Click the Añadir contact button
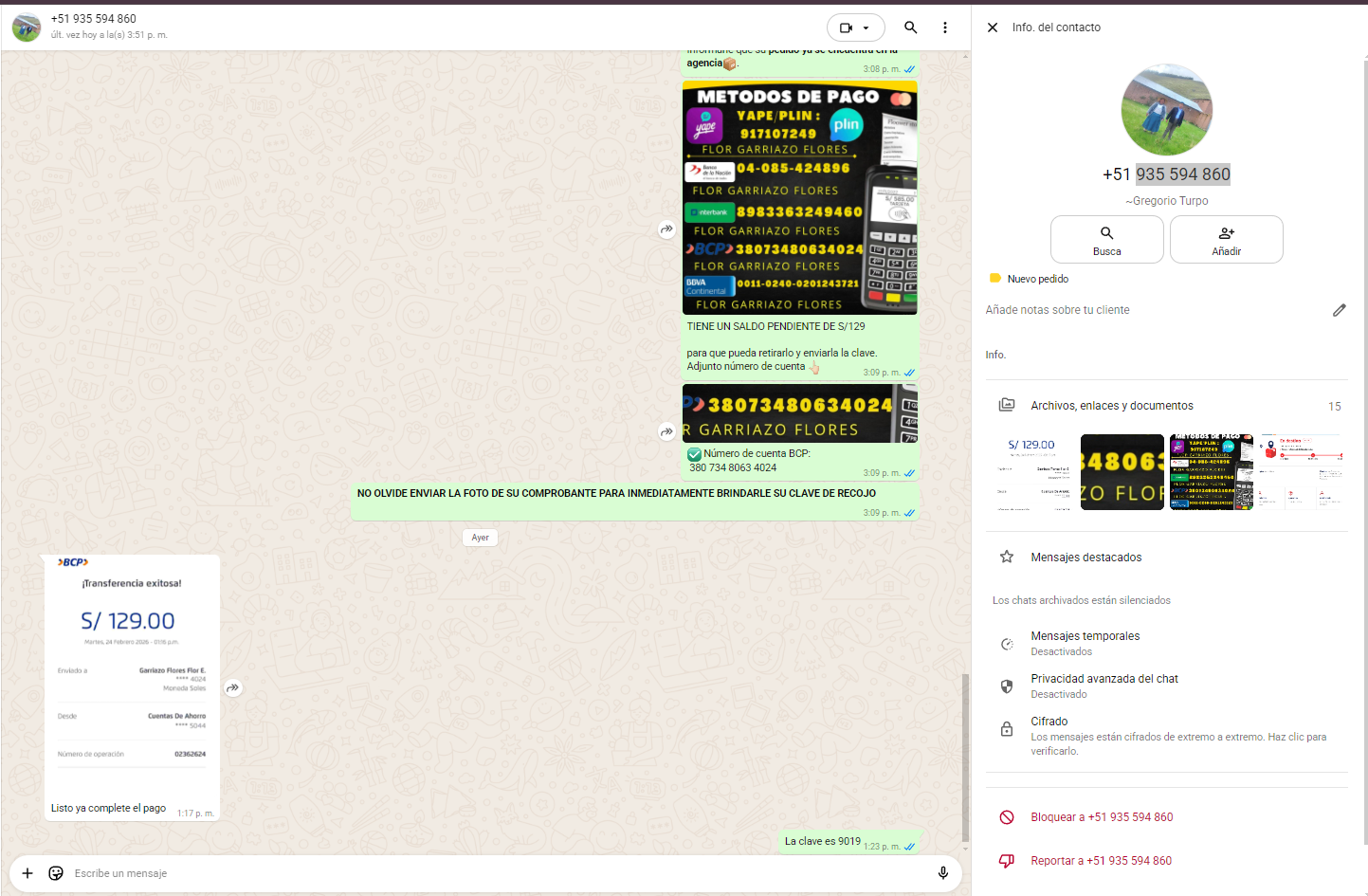 [1226, 240]
